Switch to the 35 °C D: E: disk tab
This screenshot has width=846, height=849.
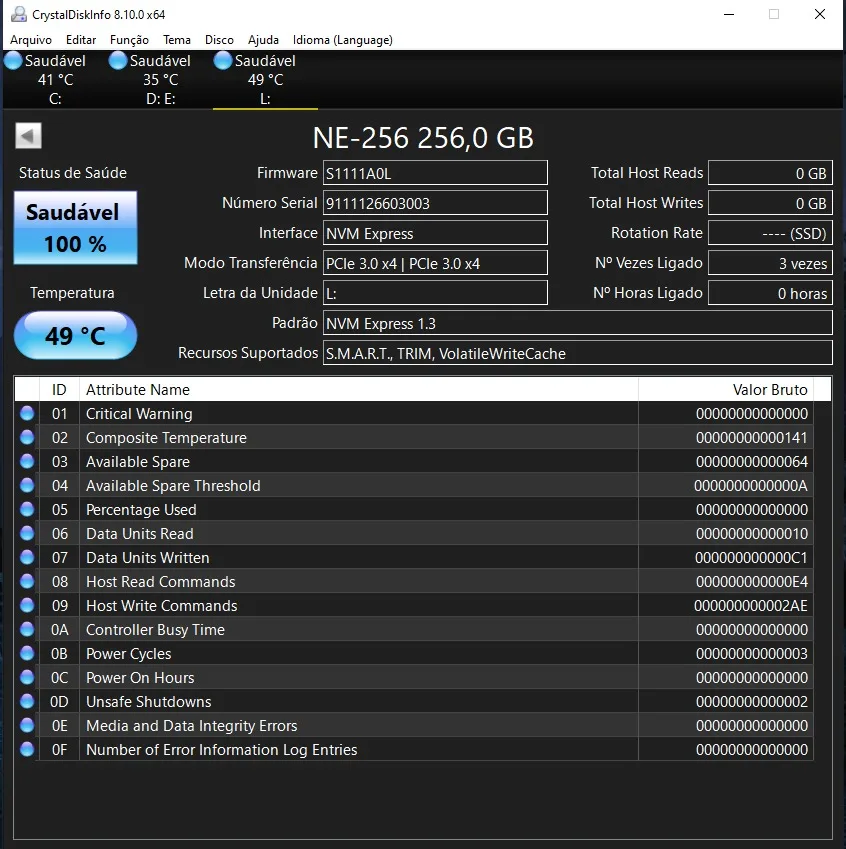click(x=160, y=80)
